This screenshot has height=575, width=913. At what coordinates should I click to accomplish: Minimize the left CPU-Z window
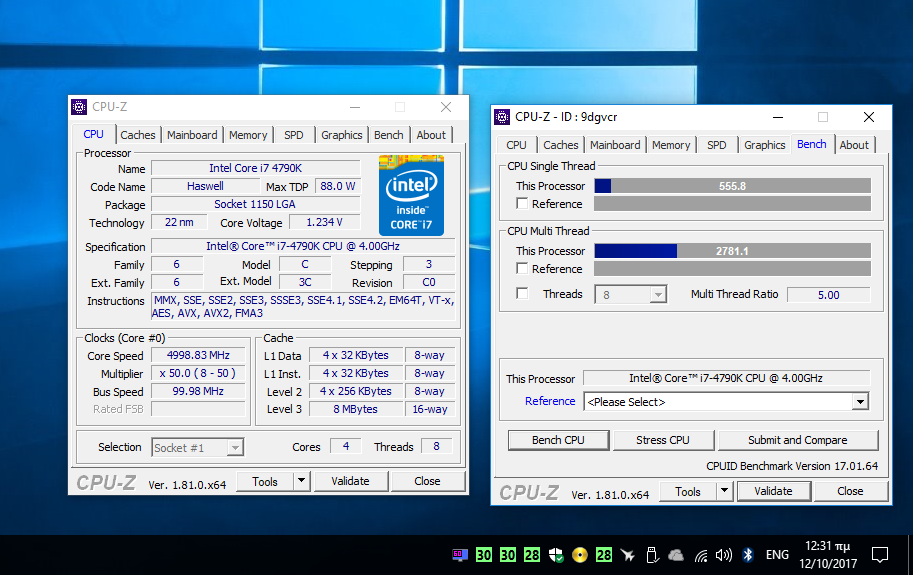tap(355, 107)
